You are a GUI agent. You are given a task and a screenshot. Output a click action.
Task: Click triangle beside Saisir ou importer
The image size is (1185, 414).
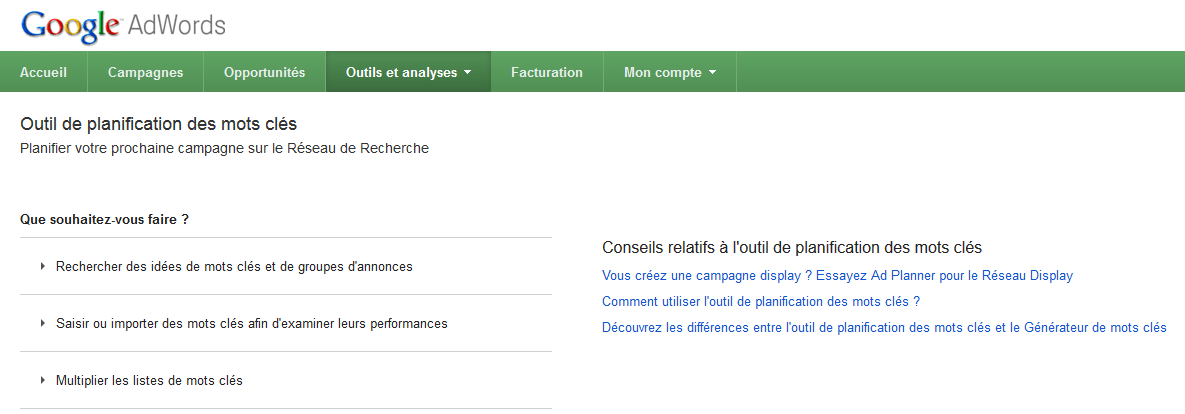[x=43, y=324]
